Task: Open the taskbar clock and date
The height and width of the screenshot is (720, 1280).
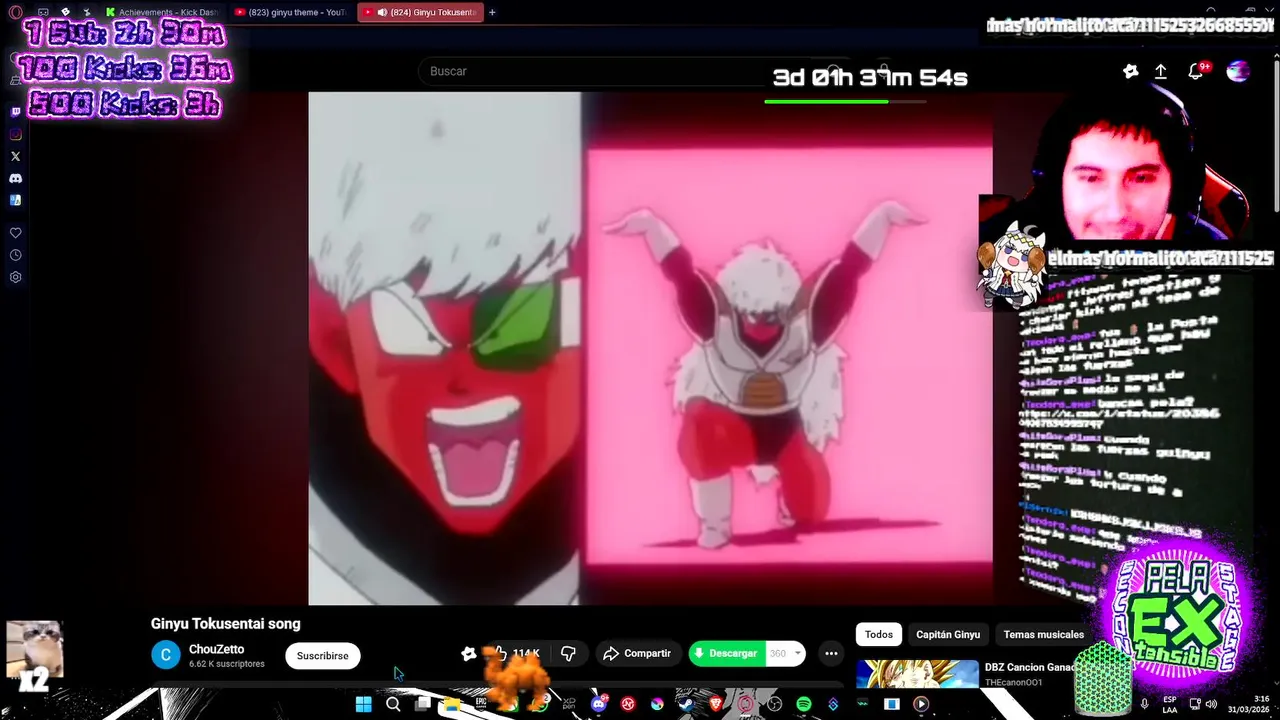Action: [1249, 704]
